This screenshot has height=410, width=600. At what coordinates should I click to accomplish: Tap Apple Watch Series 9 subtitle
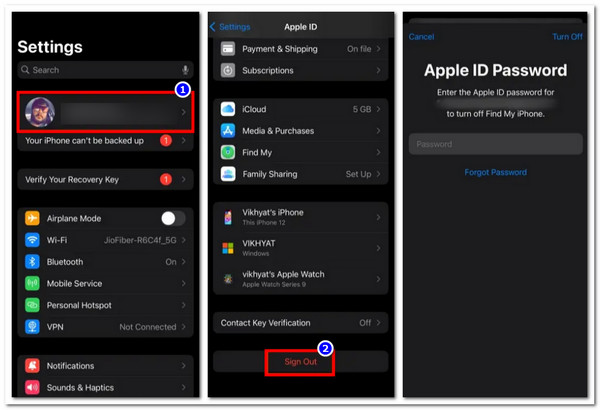point(274,284)
